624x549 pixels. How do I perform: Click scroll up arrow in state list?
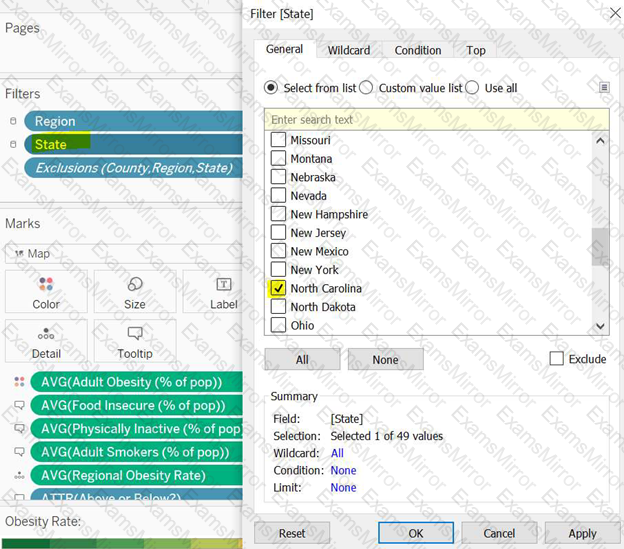601,140
